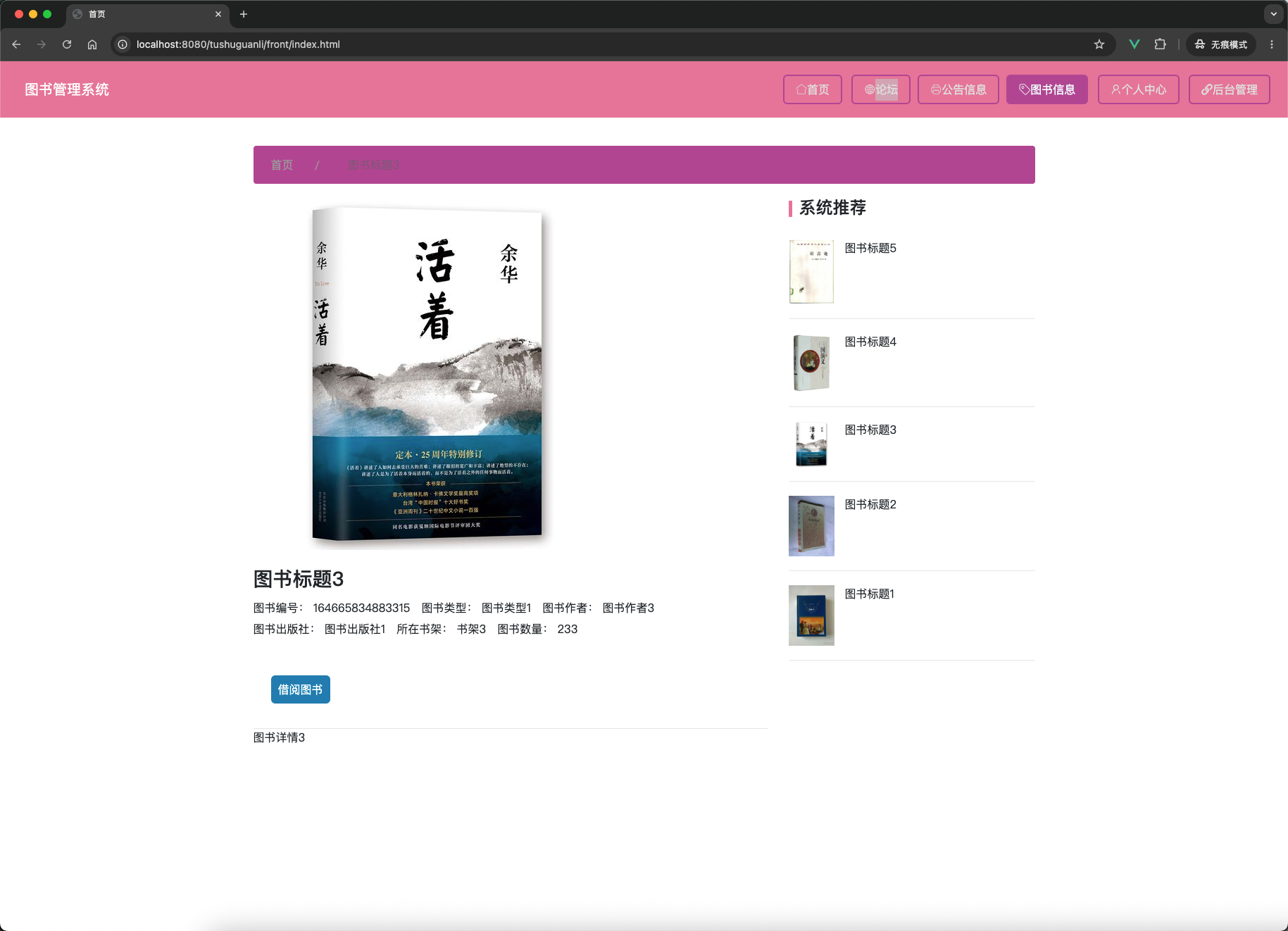Open the 图书信息 navigation item
This screenshot has width=1288, height=931.
[1047, 89]
